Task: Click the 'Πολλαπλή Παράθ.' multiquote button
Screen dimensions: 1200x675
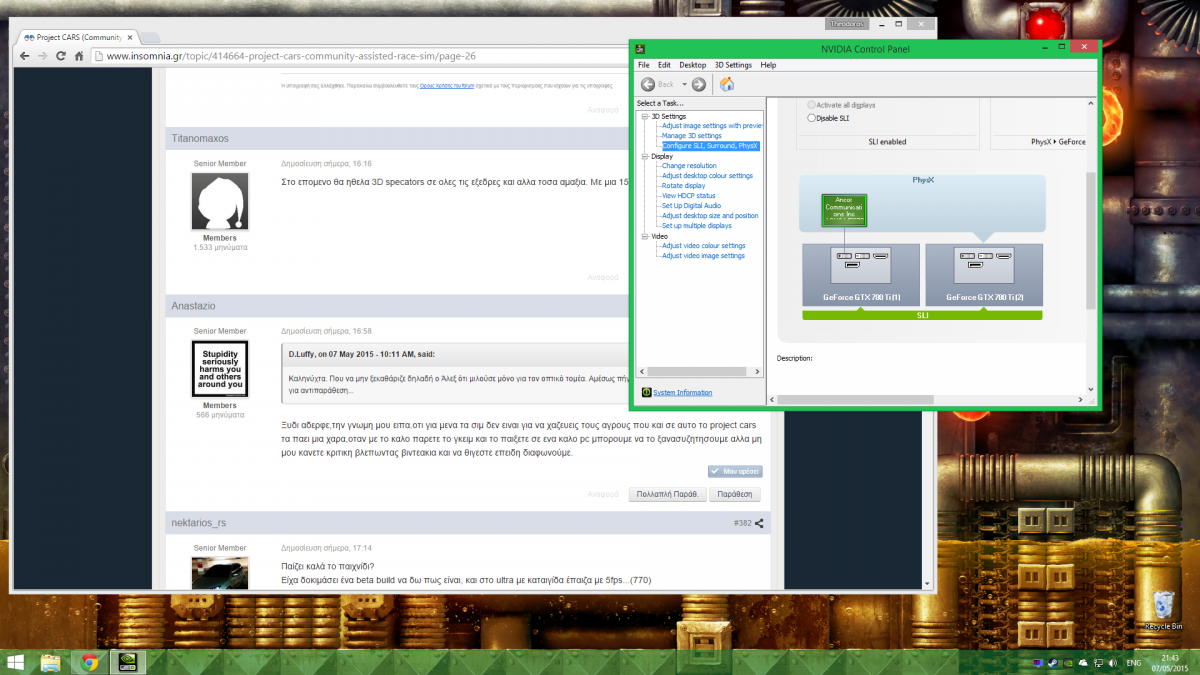Action: [x=667, y=494]
